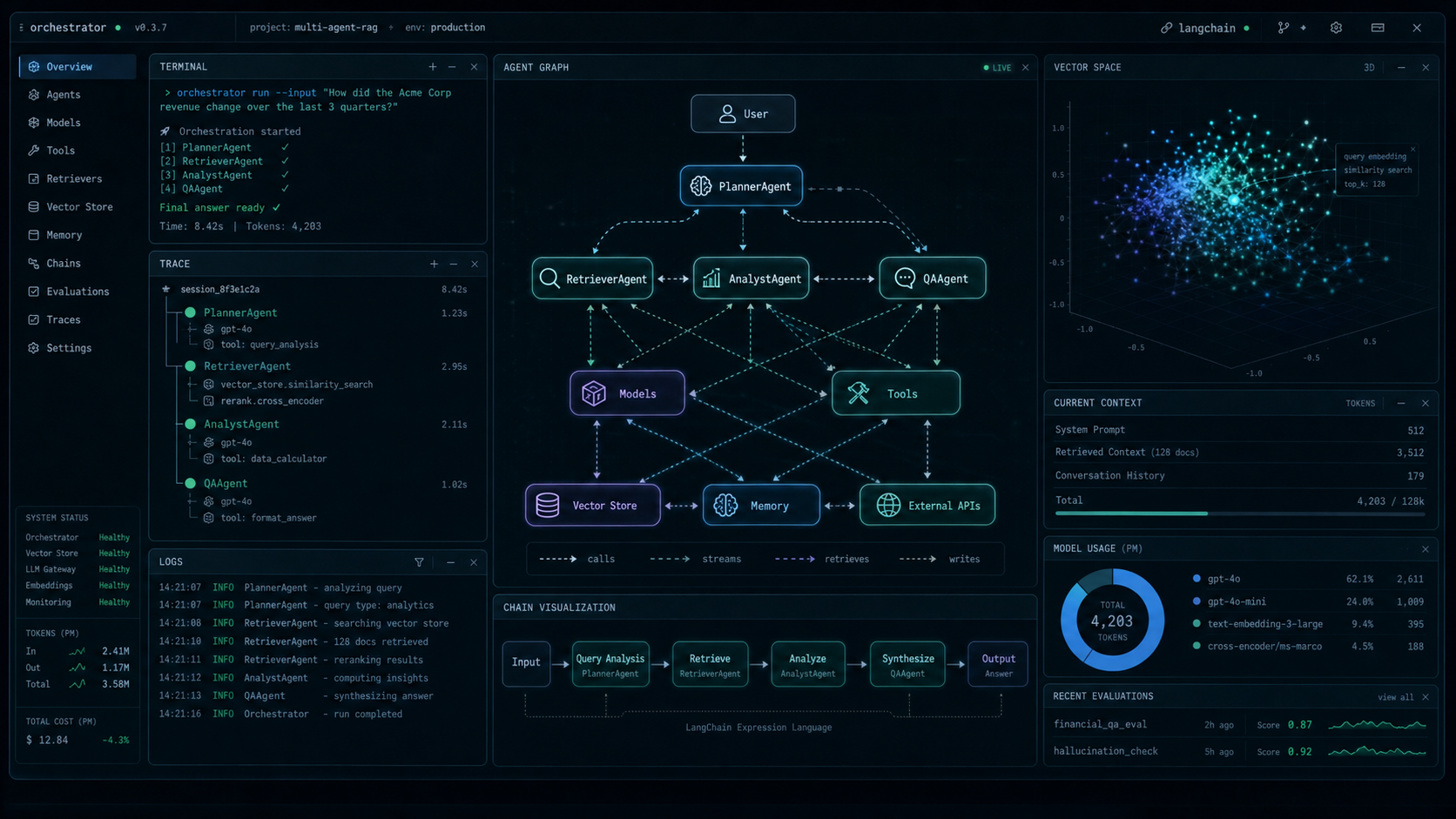Add a new trace with plus icon
1456x819 pixels.
point(434,264)
